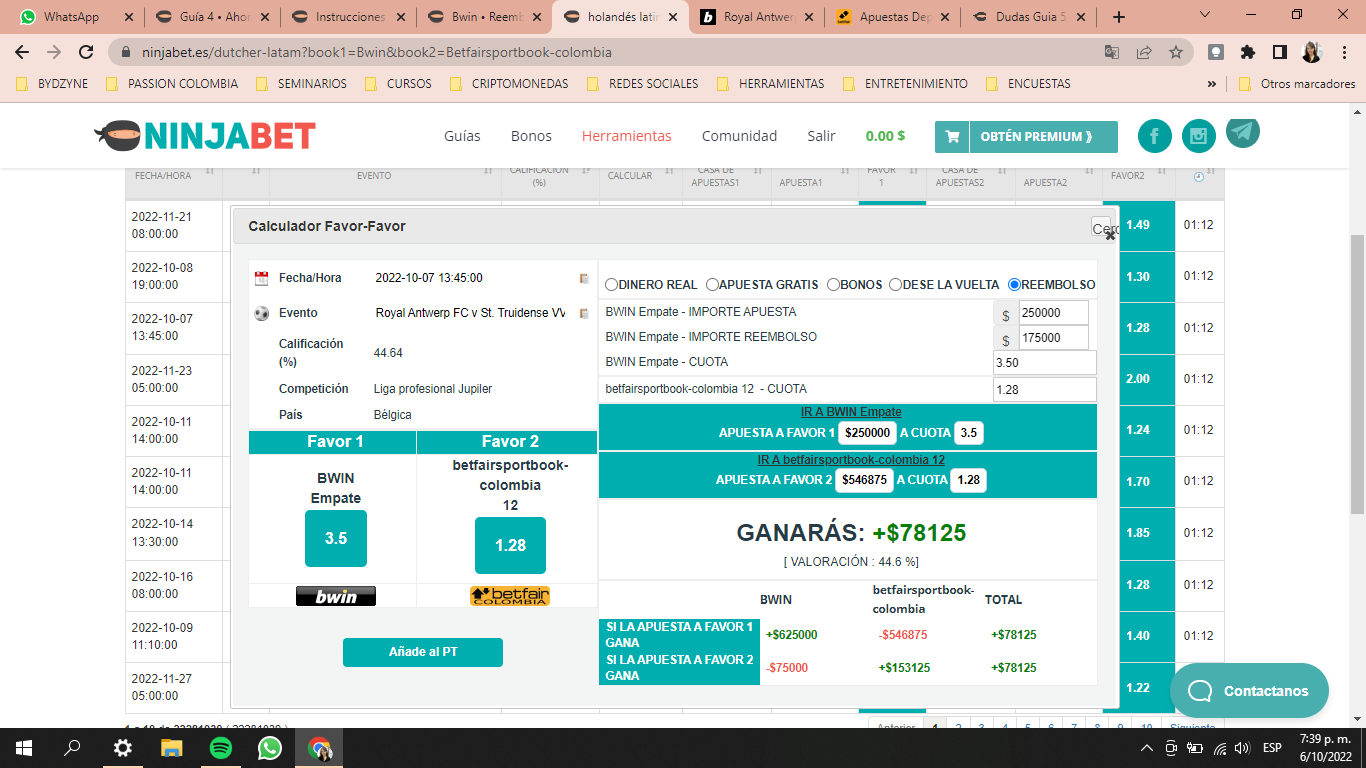Screen dimensions: 1366x768
Task: Open Chrome side panel icon
Action: click(1279, 52)
